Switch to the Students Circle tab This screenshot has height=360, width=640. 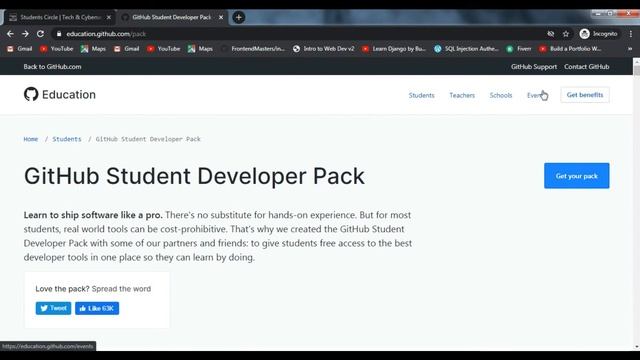[x=60, y=17]
